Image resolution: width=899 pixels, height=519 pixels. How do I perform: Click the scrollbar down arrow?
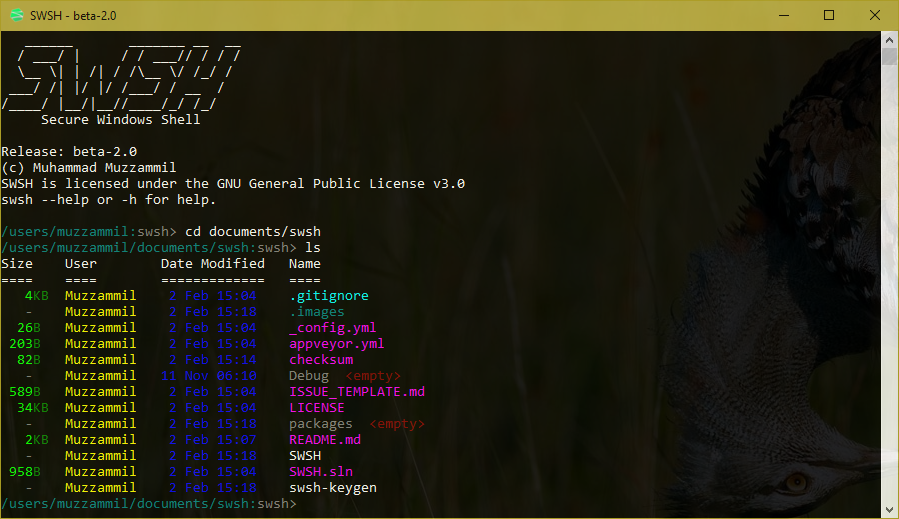click(889, 510)
